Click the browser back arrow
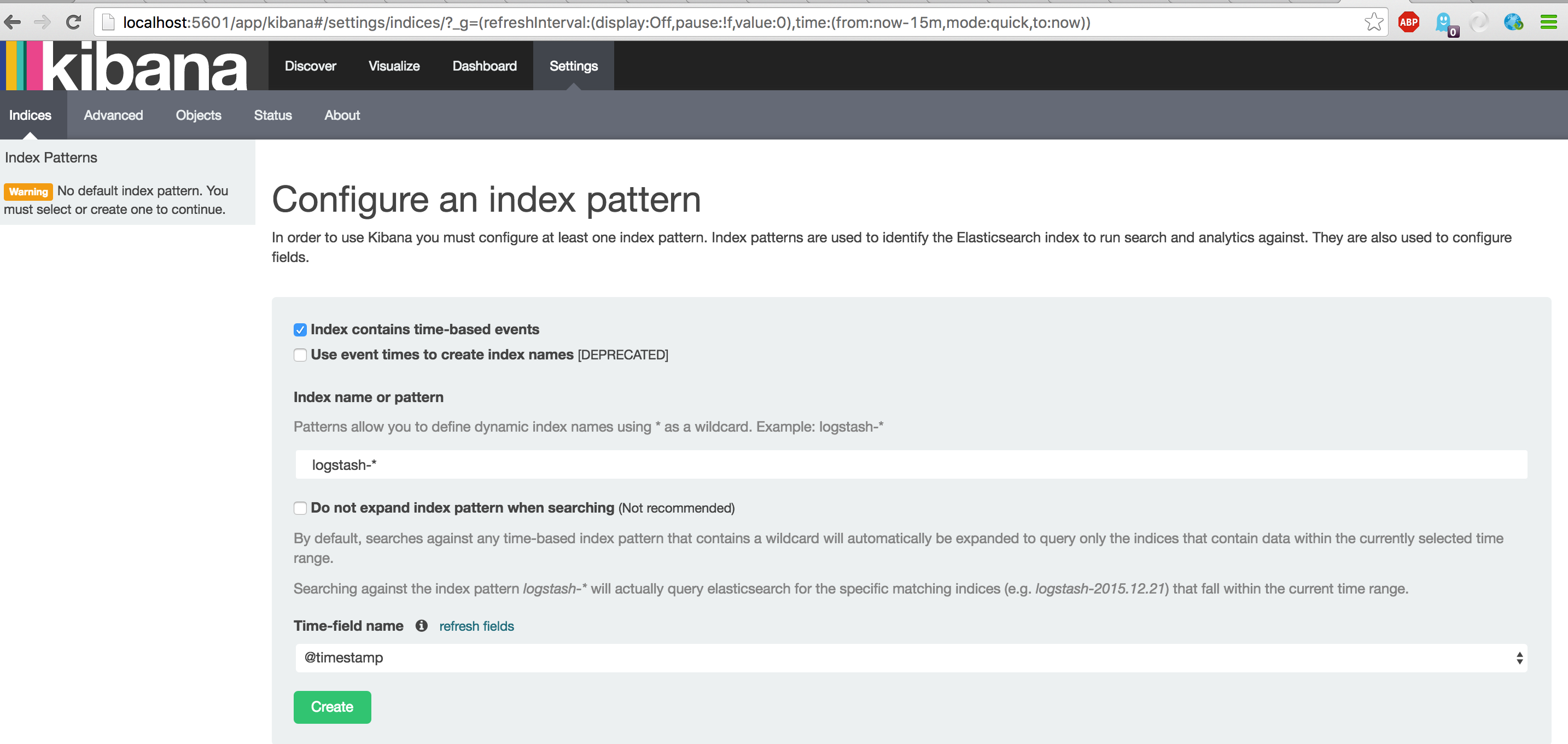Image resolution: width=1568 pixels, height=744 pixels. click(12, 22)
